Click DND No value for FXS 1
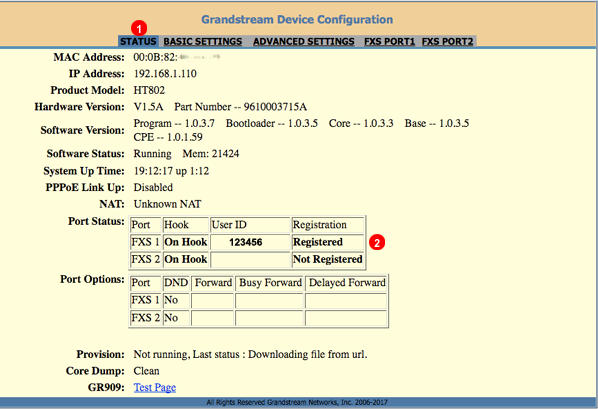 tap(176, 300)
